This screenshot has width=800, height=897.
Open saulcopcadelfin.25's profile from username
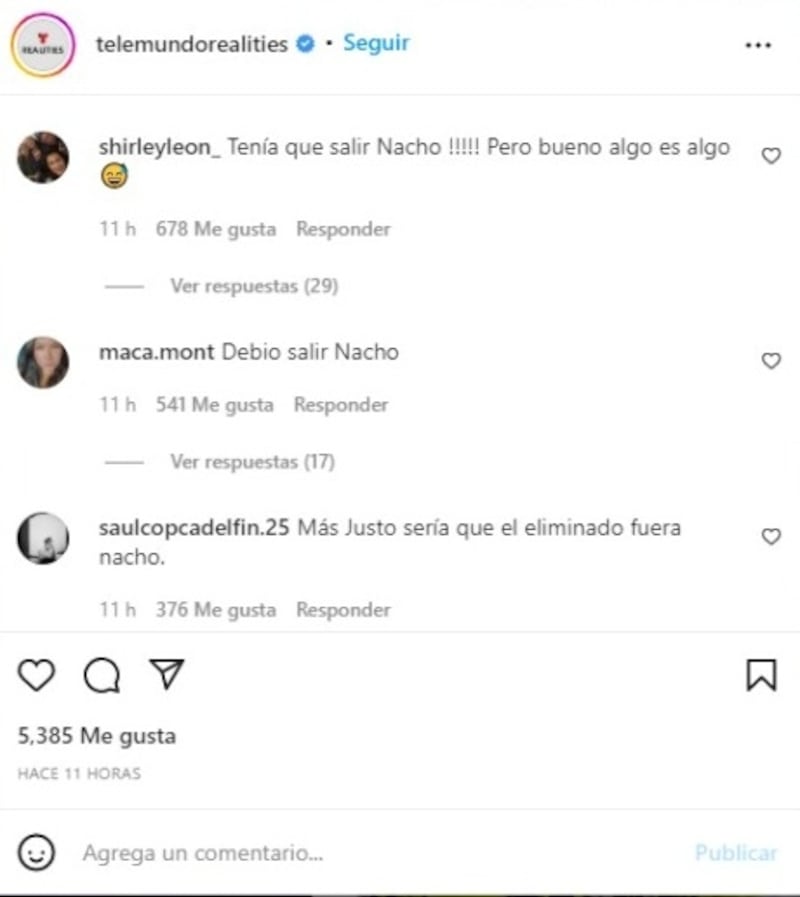coord(194,527)
